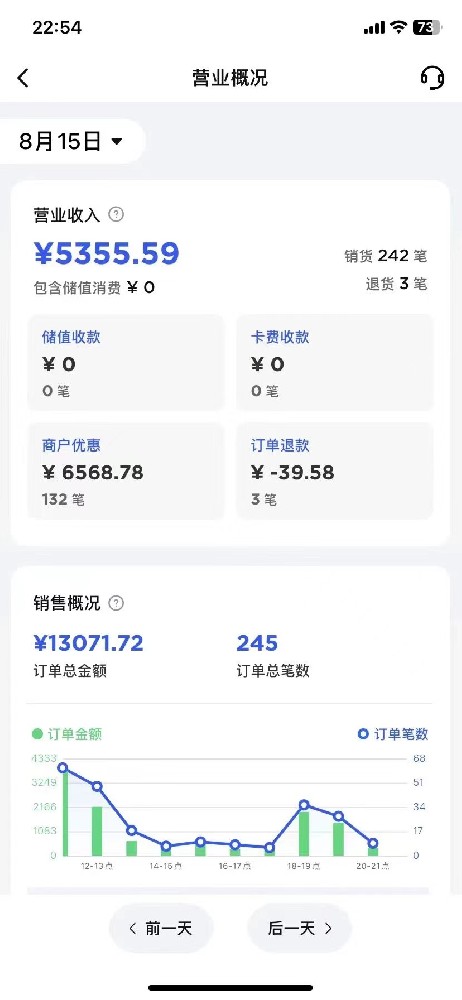Tap the battery indicator in status bar
This screenshot has width=462, height=1000.
tap(426, 27)
